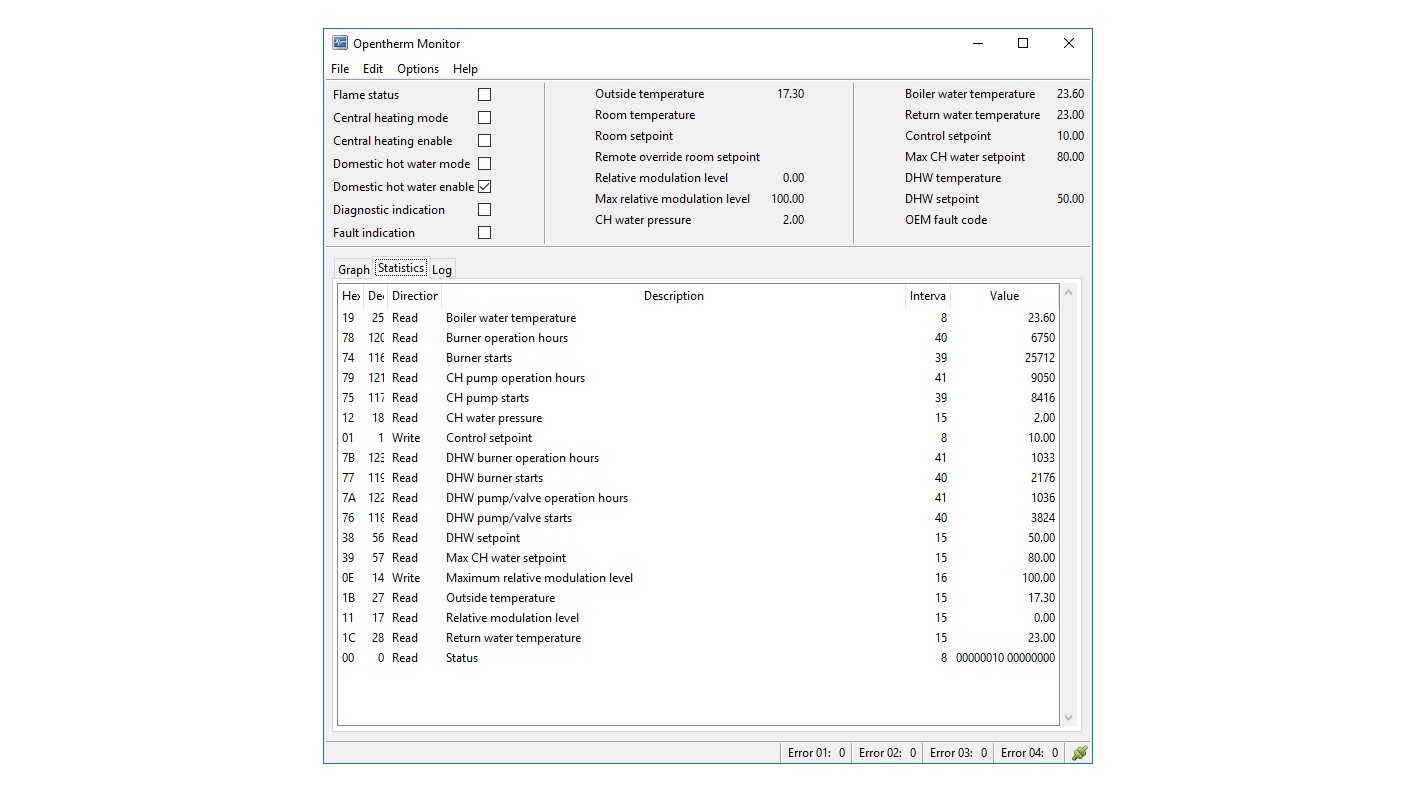This screenshot has height=792, width=1416.
Task: Select the Status row in the table
Action: point(698,658)
